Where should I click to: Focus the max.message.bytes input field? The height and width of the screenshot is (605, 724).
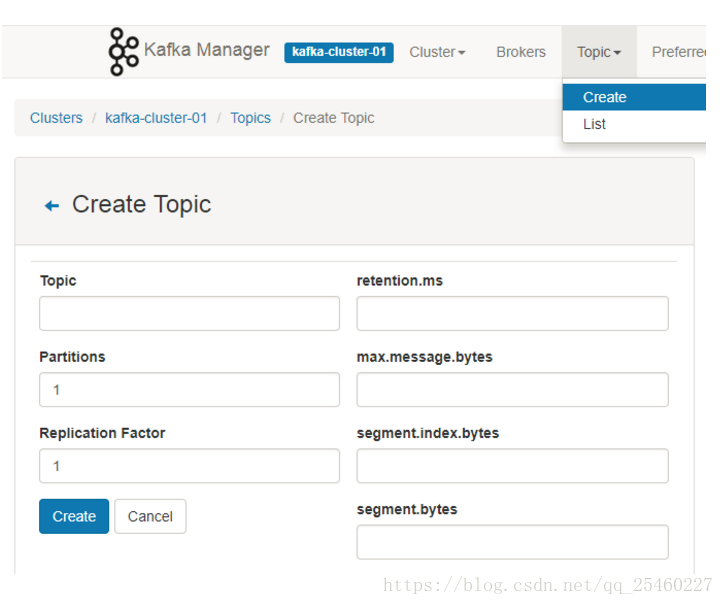click(513, 390)
